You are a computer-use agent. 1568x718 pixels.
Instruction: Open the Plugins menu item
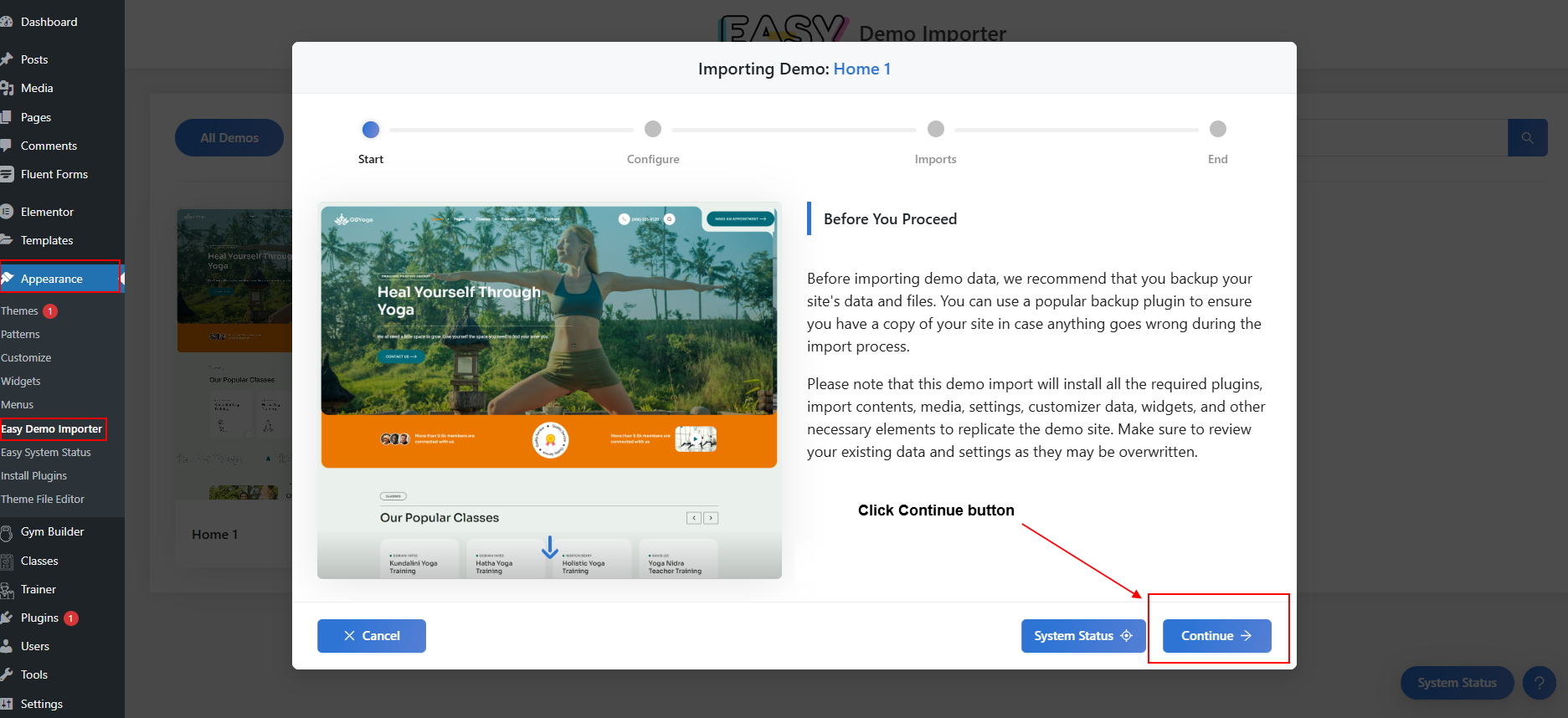pos(39,618)
